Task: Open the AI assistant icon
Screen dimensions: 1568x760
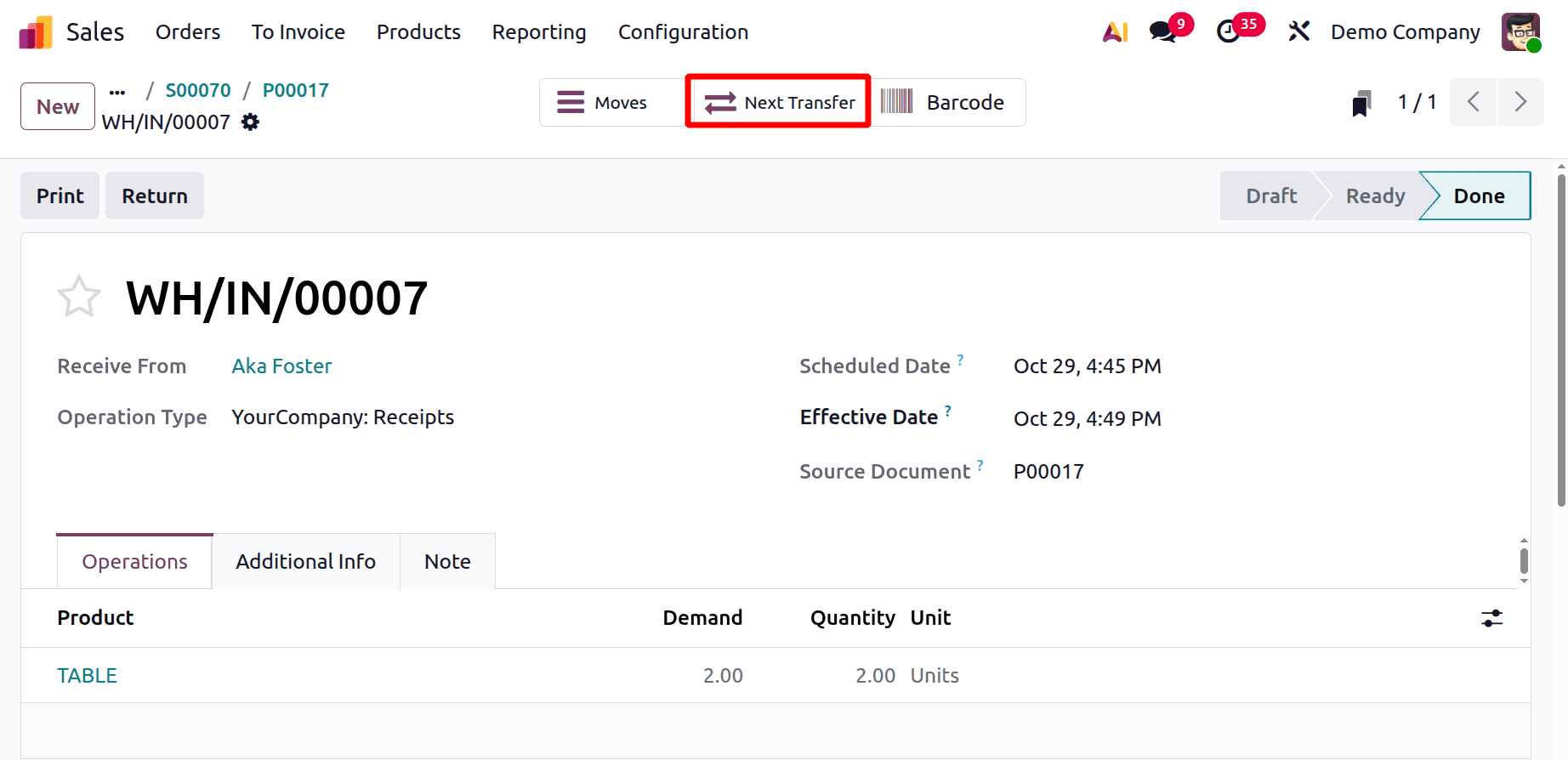Action: click(x=1115, y=32)
